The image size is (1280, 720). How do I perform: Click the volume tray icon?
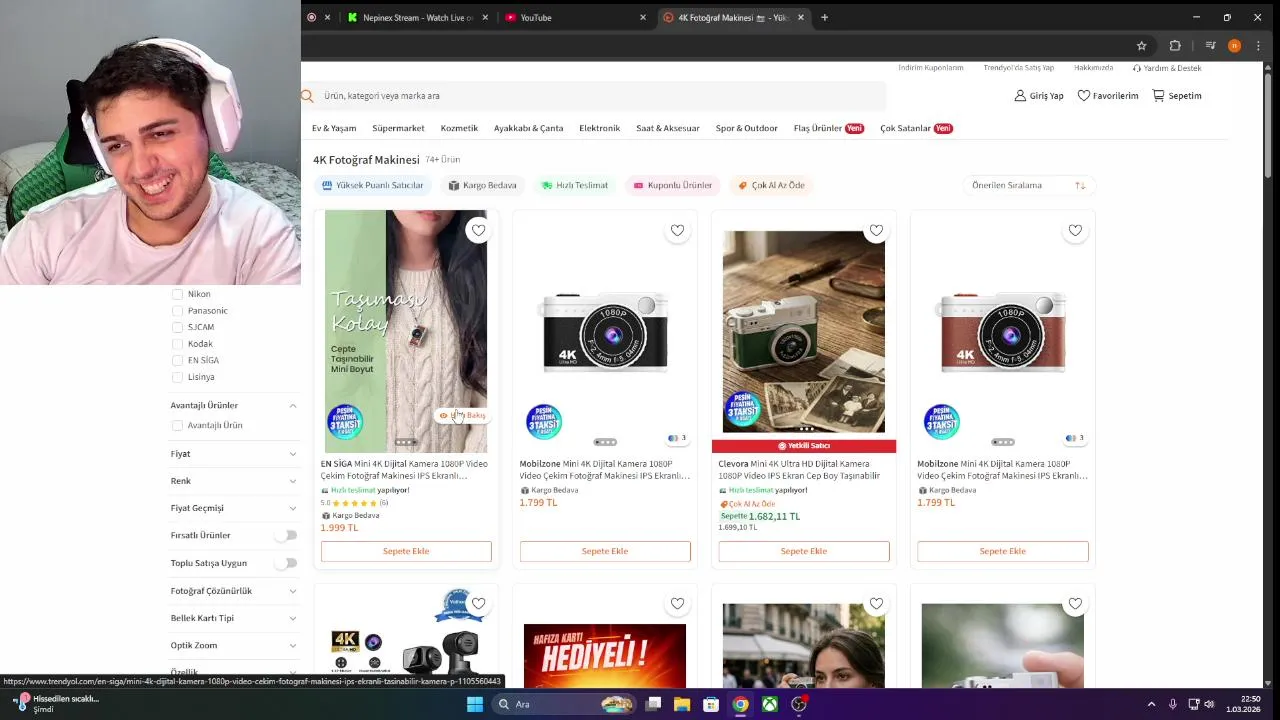coord(1208,704)
